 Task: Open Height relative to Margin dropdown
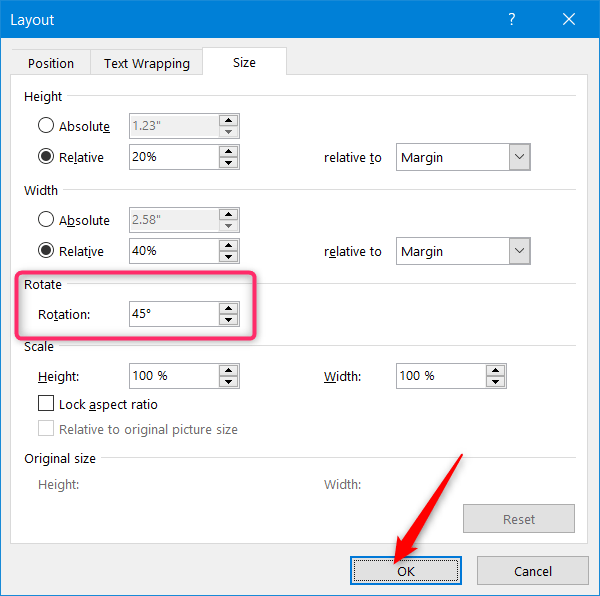point(463,157)
